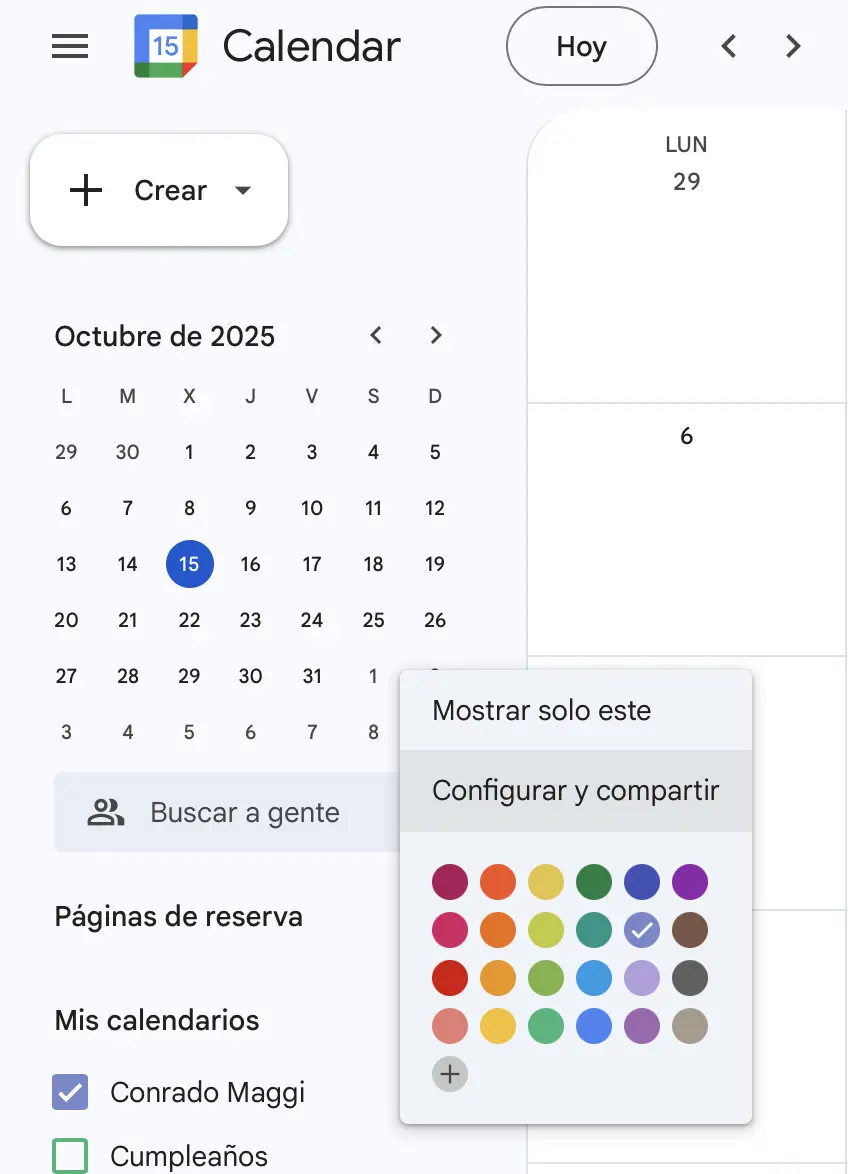Select the people search icon
848x1174 pixels.
105,811
